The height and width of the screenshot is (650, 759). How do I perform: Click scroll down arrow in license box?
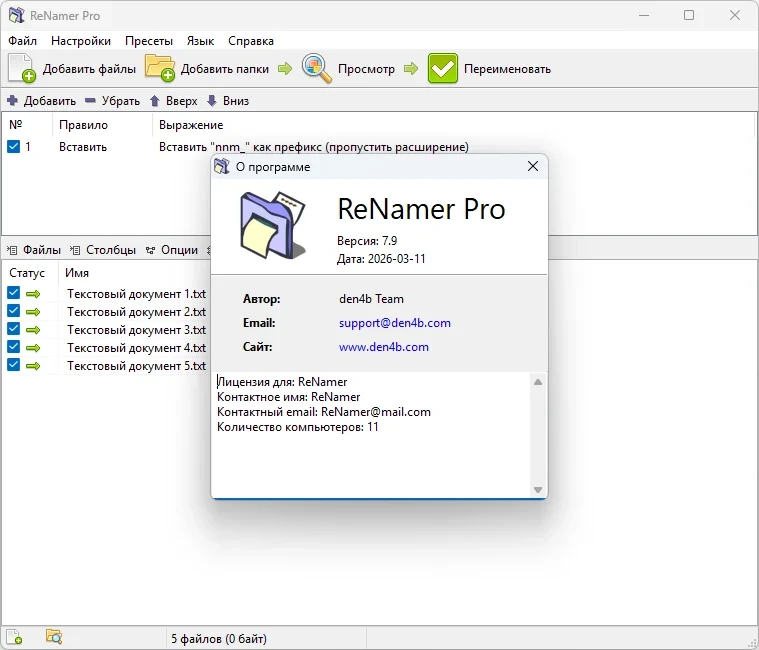tap(538, 489)
